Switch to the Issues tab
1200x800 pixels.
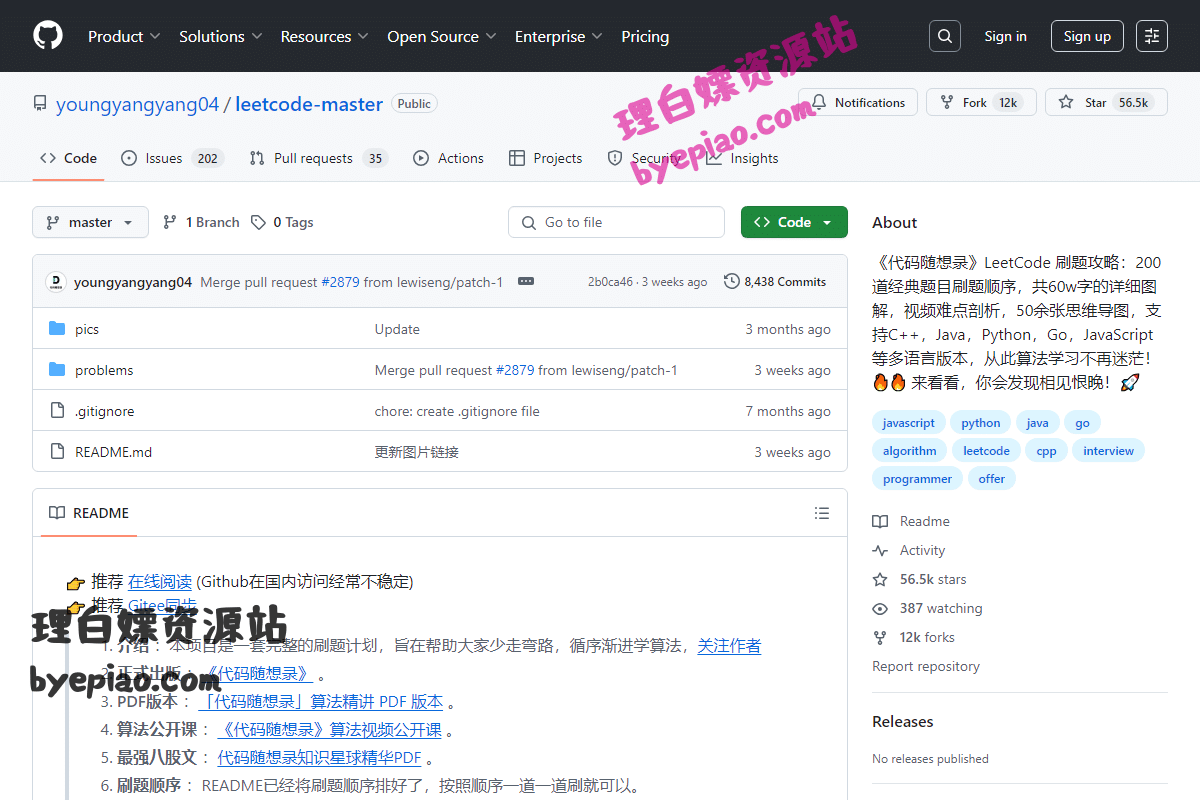coord(172,158)
